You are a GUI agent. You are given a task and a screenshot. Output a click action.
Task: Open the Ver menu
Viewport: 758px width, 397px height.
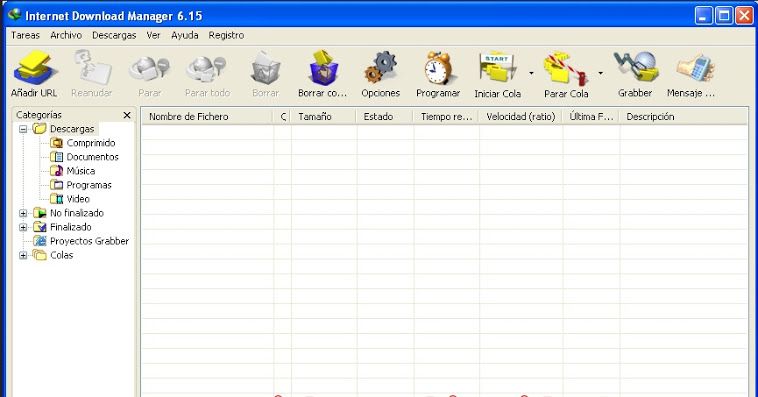pyautogui.click(x=153, y=35)
